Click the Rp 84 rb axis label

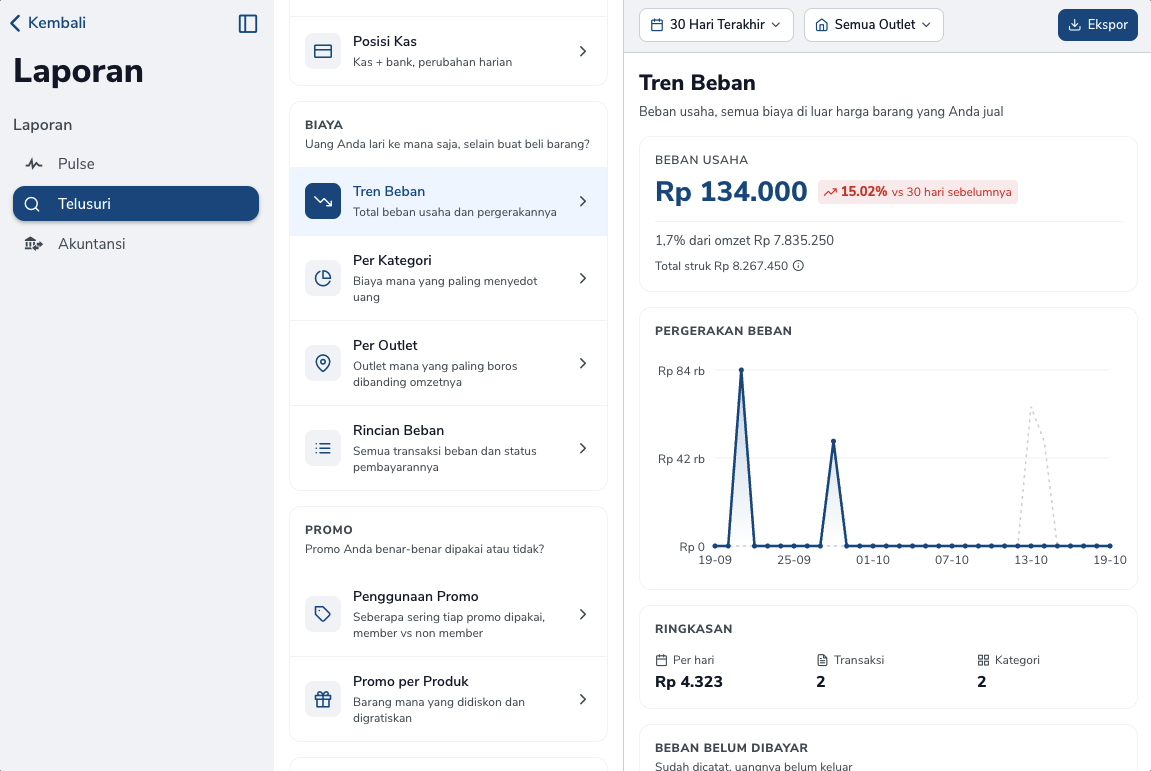681,371
